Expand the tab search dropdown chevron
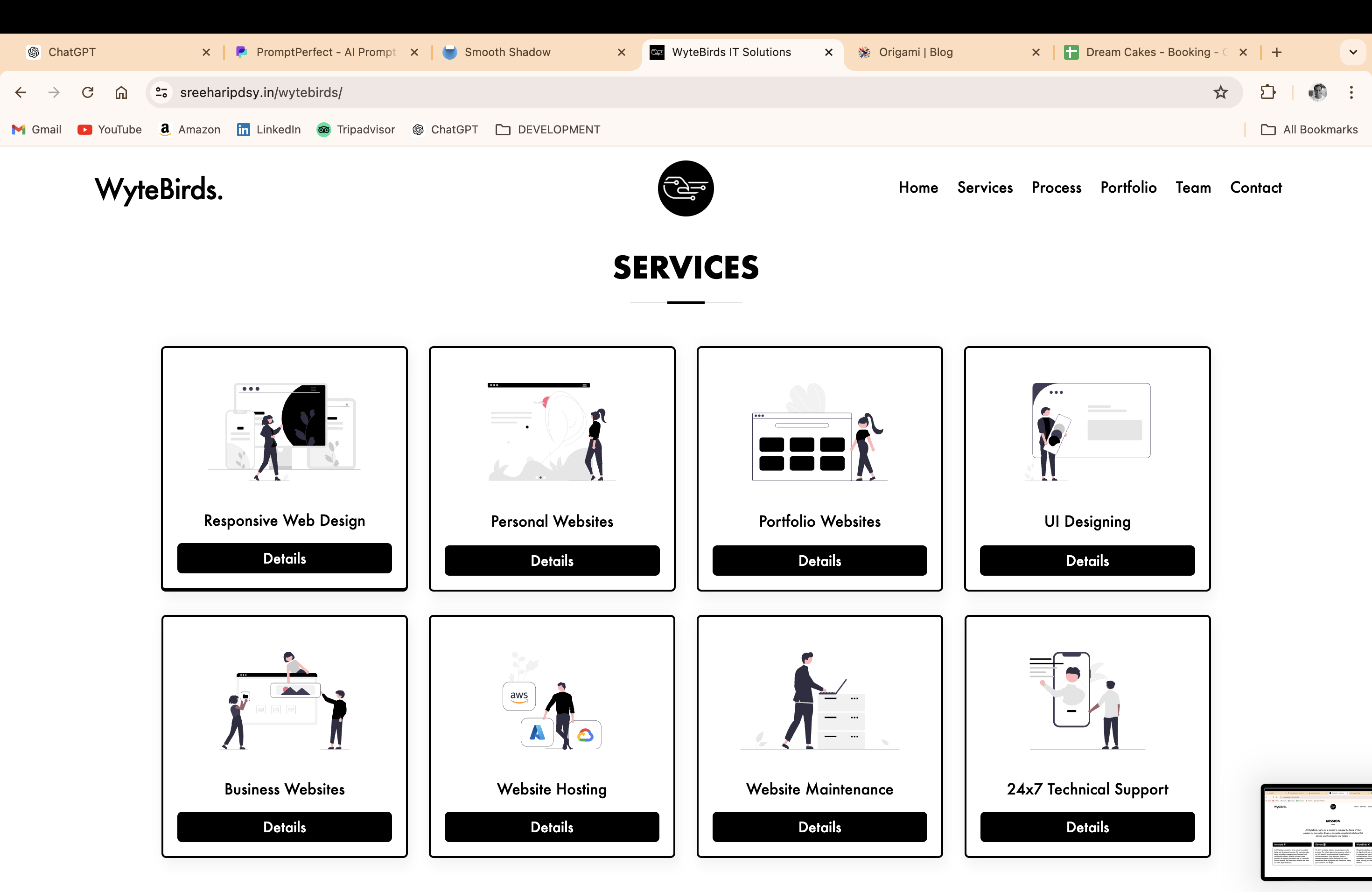This screenshot has width=1372, height=892. coord(1353,52)
